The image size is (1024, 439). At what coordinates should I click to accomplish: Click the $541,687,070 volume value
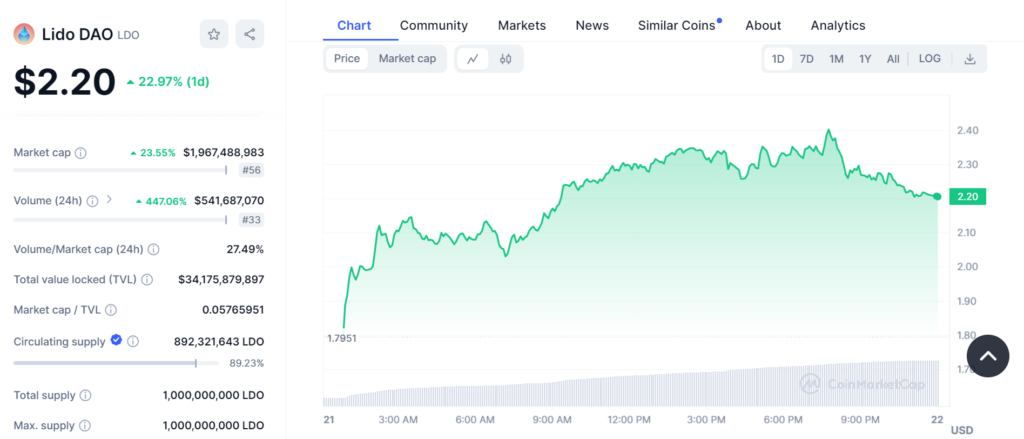[229, 201]
